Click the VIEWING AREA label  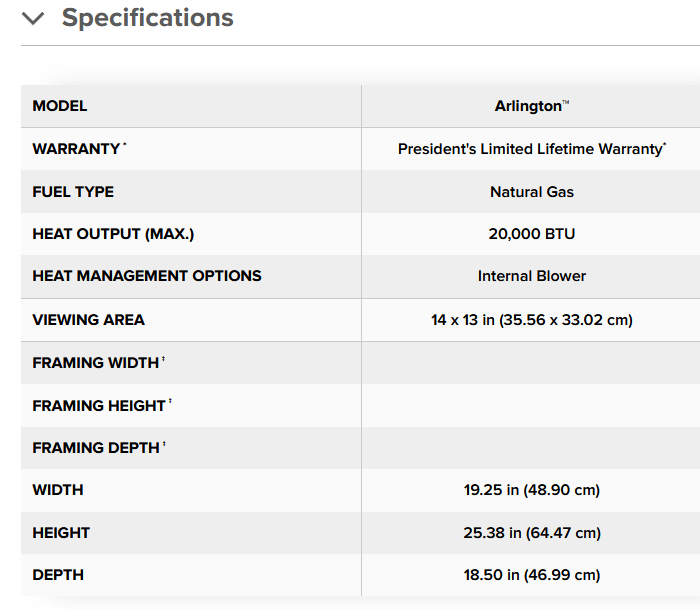click(88, 320)
